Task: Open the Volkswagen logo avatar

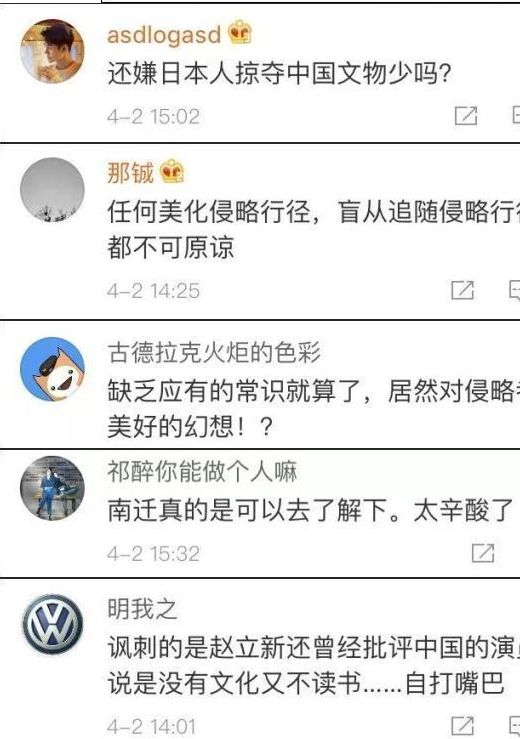Action: [x=52, y=625]
